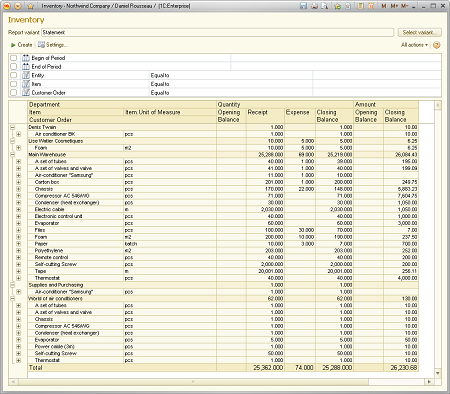Click calendar icon of End of Period
The height and width of the screenshot is (394, 450).
point(26,66)
